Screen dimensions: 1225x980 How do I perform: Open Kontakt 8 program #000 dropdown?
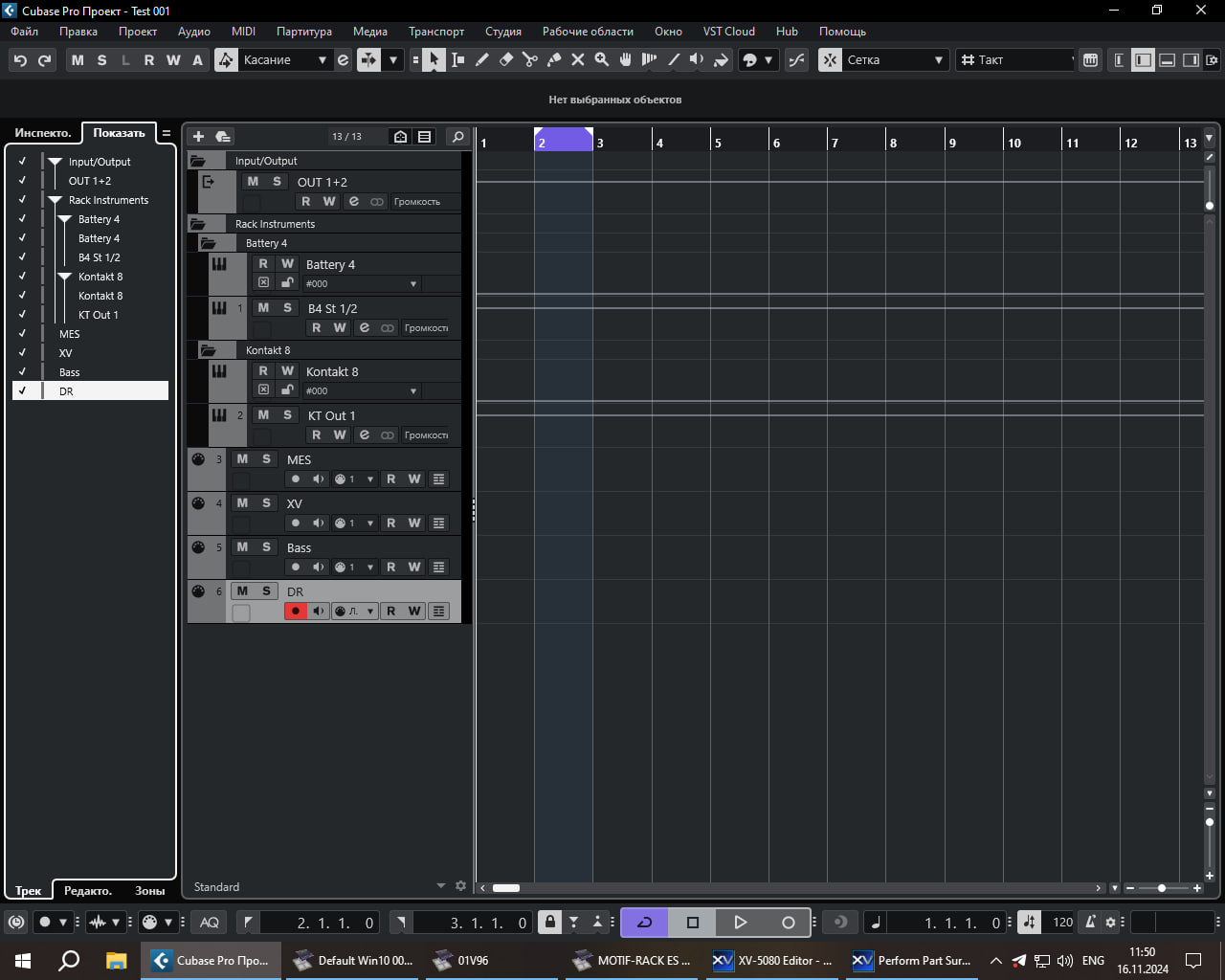(362, 391)
